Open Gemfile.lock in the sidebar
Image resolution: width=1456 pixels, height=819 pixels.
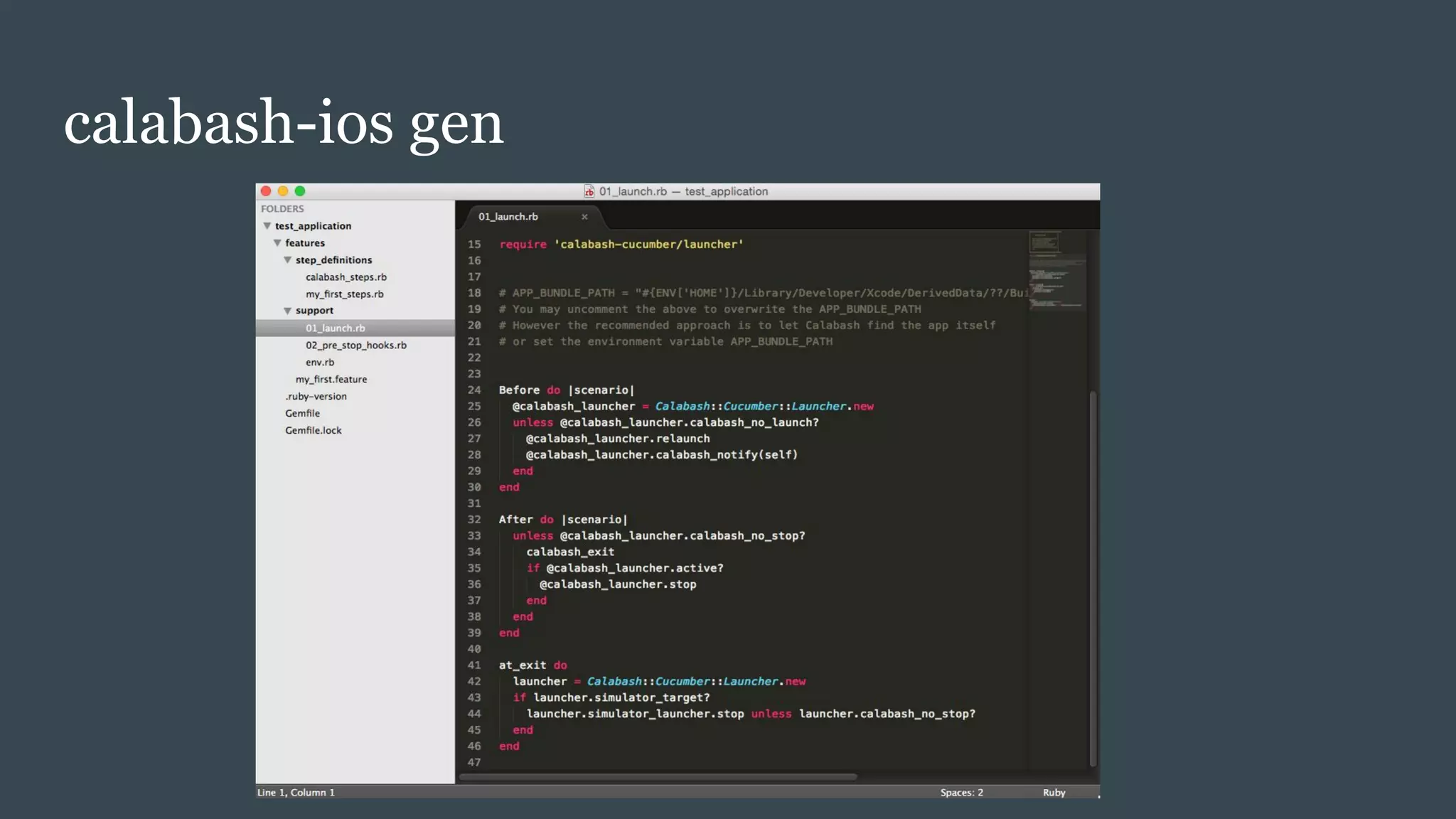[314, 431]
